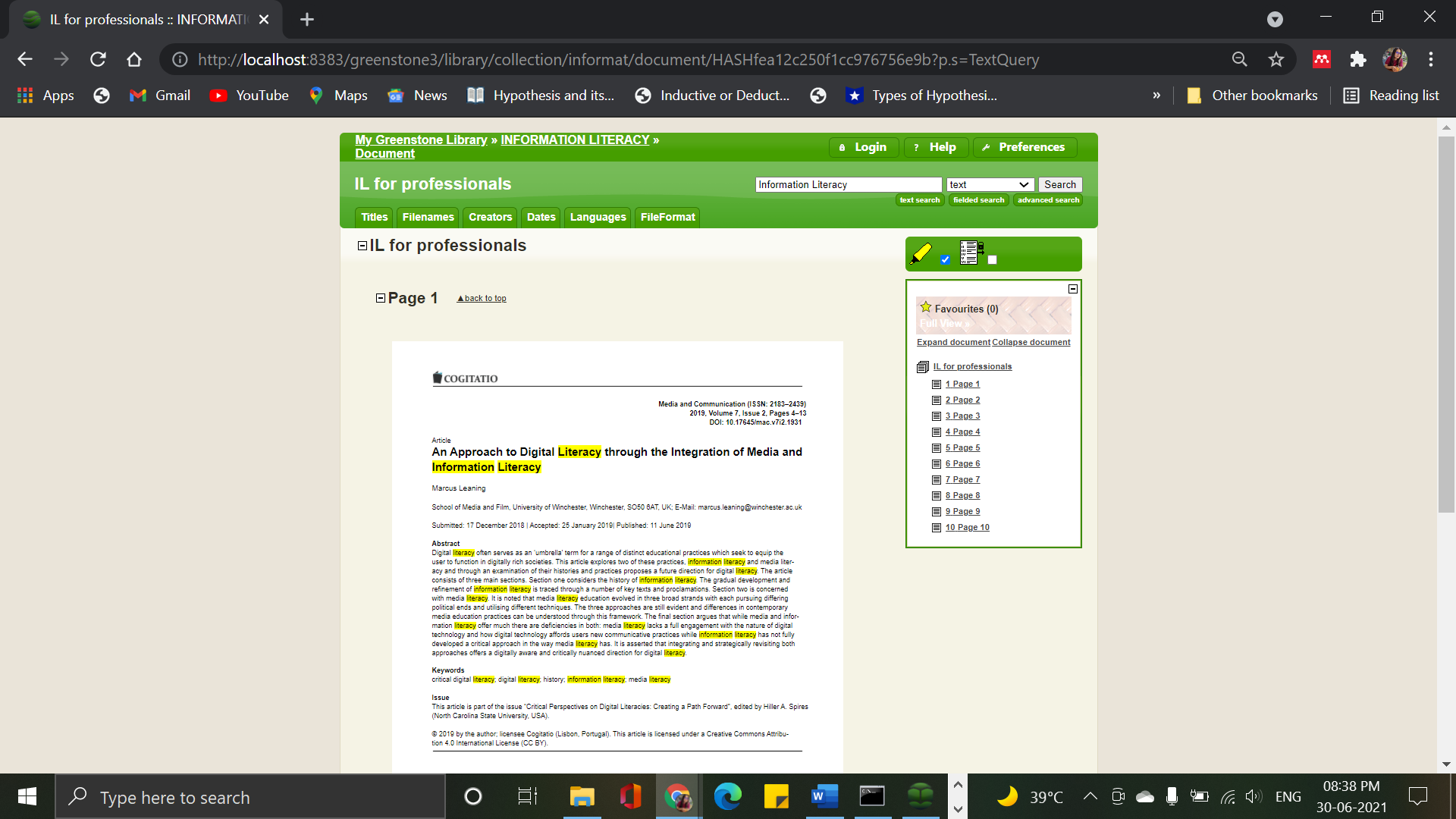Click the yellow highlighter icon
1456x819 pixels.
point(921,253)
